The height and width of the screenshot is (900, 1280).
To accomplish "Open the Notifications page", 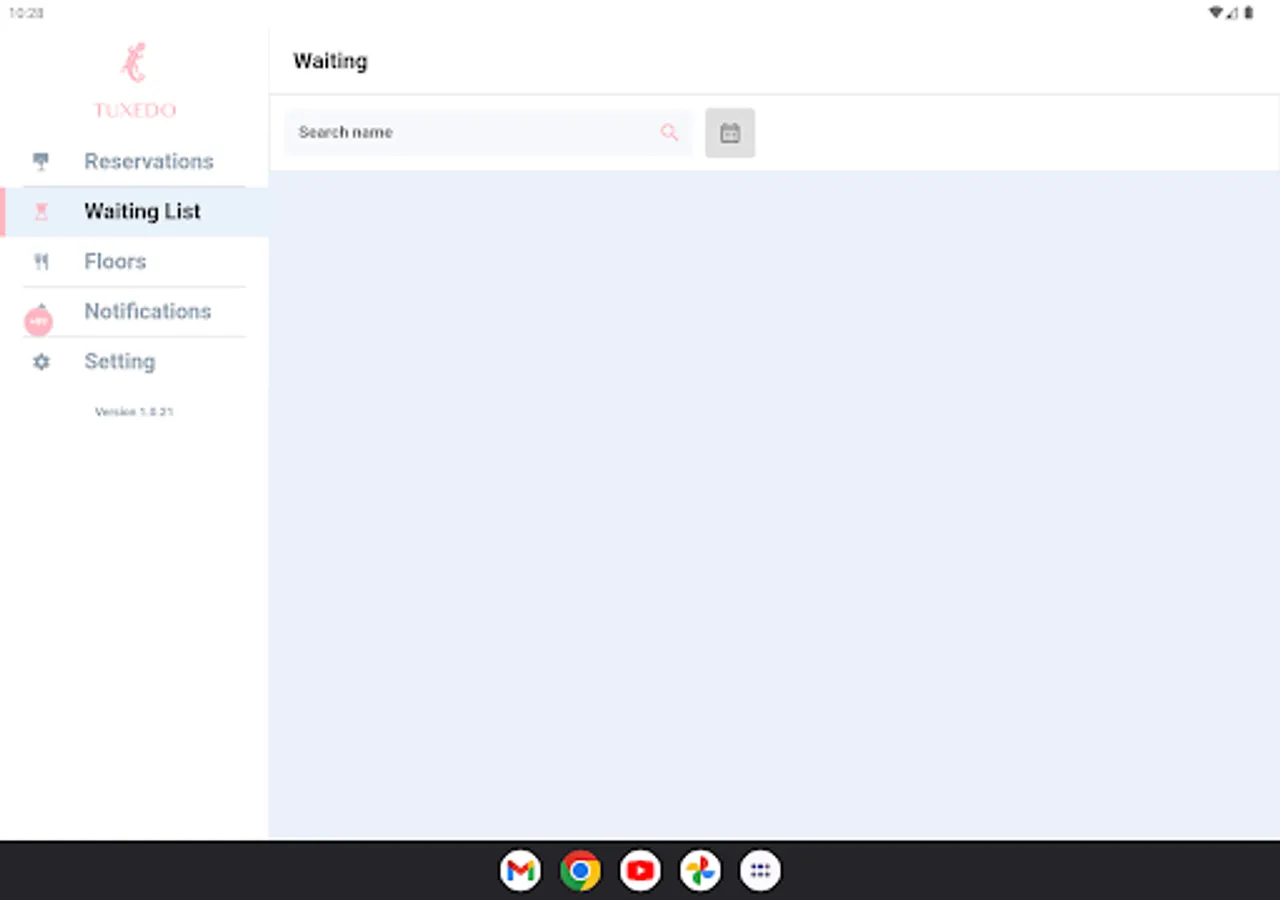I will tap(148, 311).
